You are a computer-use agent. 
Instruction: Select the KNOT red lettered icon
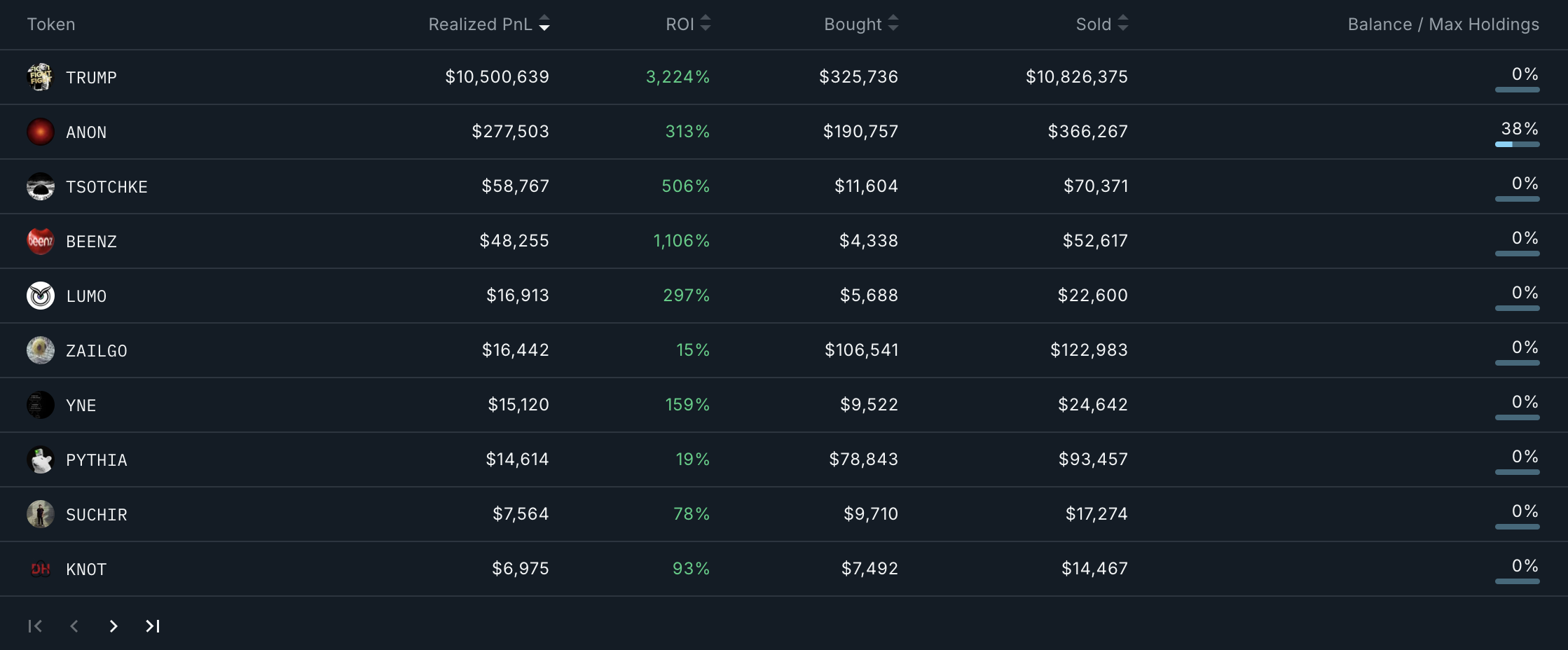pyautogui.click(x=41, y=569)
